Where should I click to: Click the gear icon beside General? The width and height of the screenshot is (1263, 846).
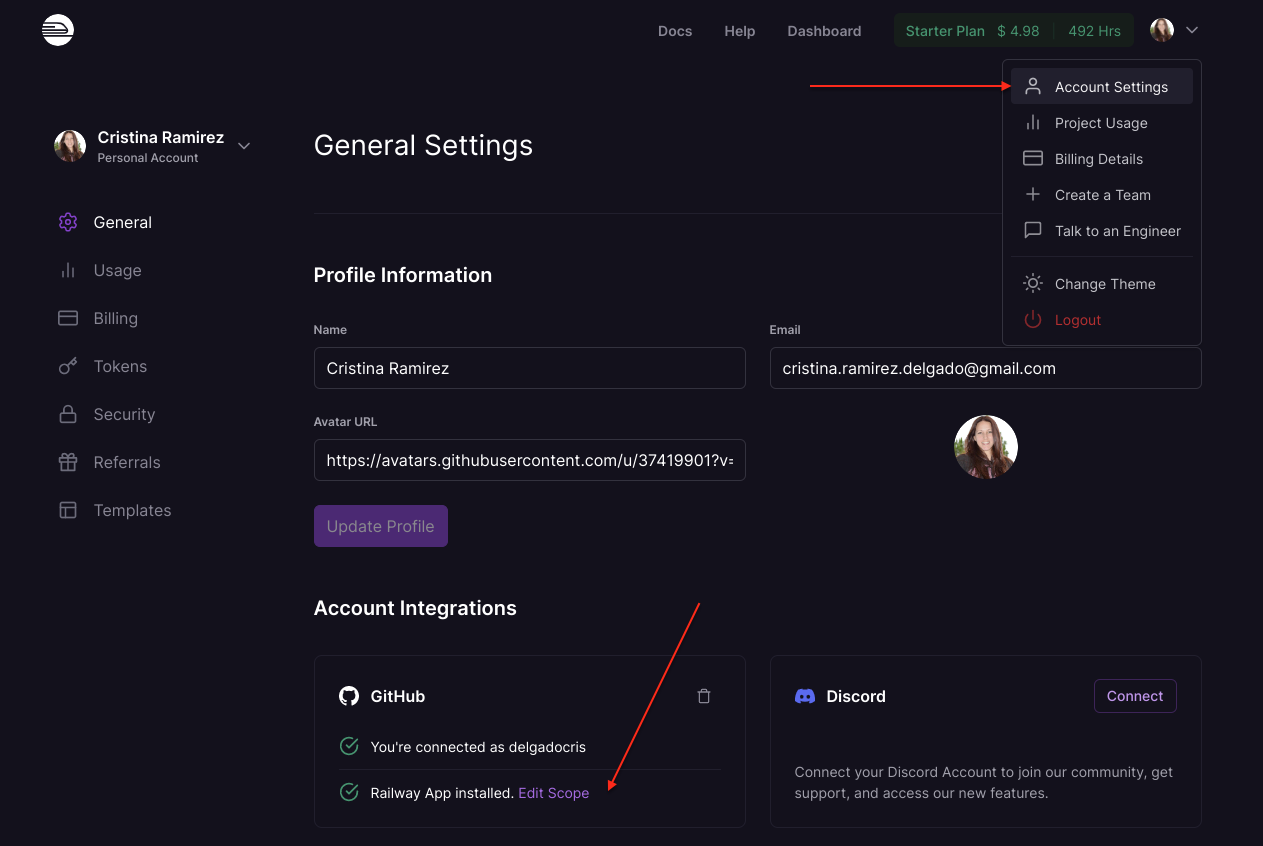tap(68, 222)
